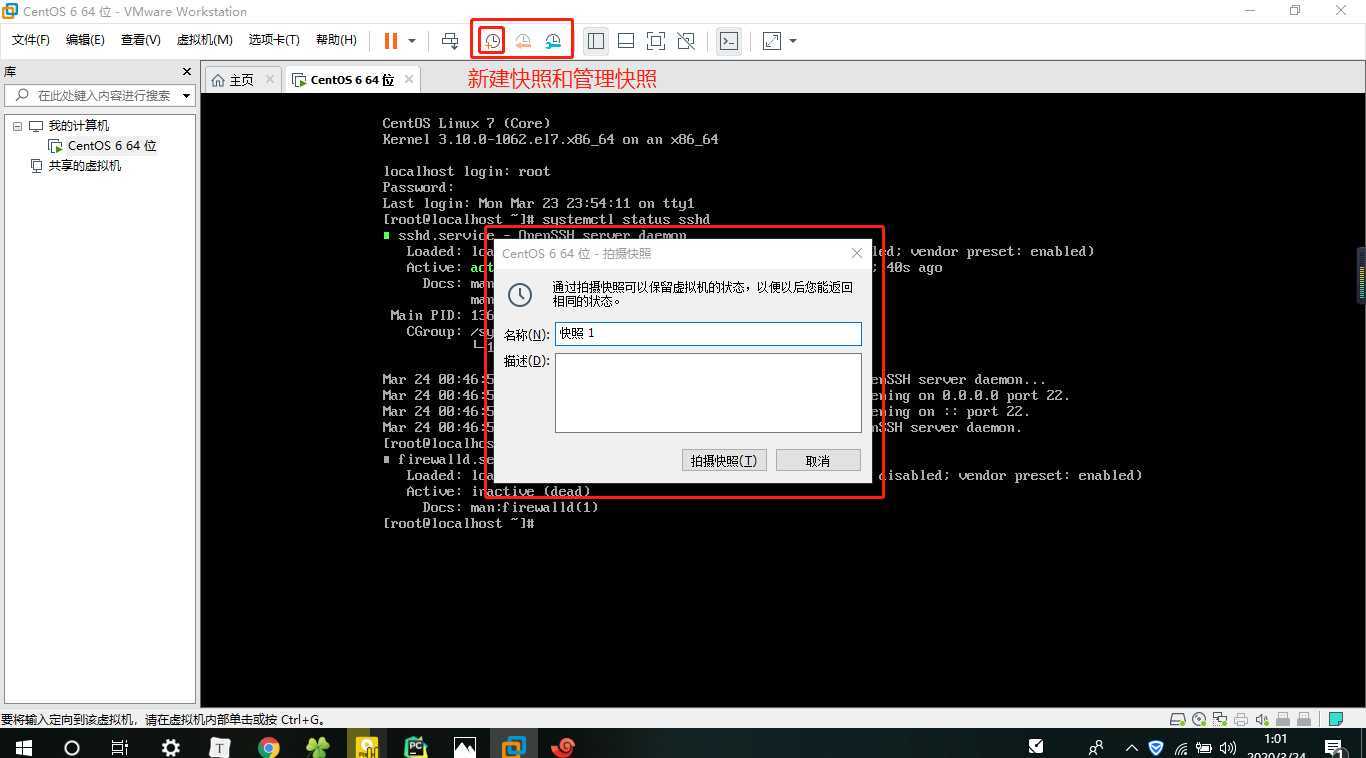Collapse the 我的计算机 tree node

coord(17,126)
